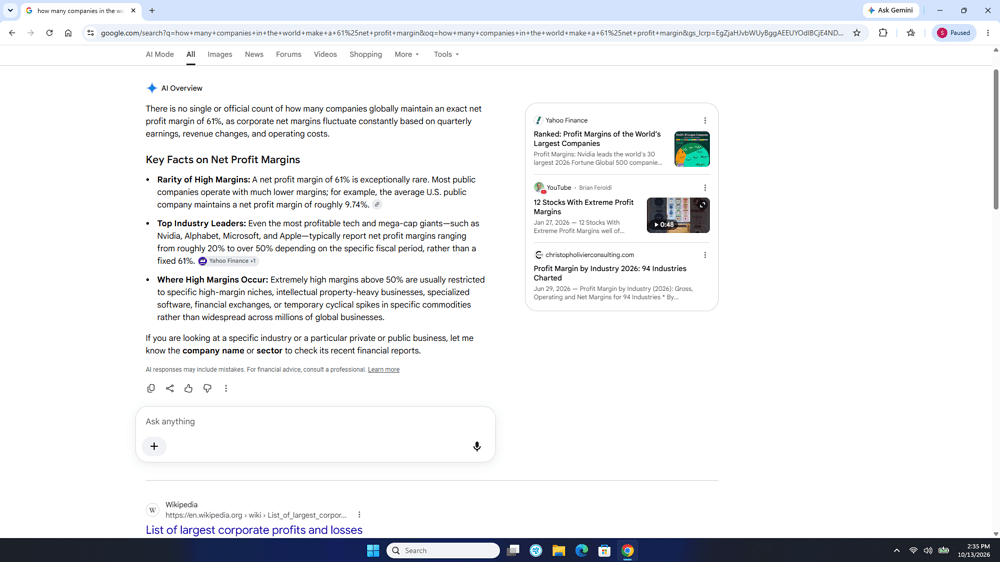The image size is (1000, 562).
Task: Go back to previous page
Action: click(x=12, y=33)
